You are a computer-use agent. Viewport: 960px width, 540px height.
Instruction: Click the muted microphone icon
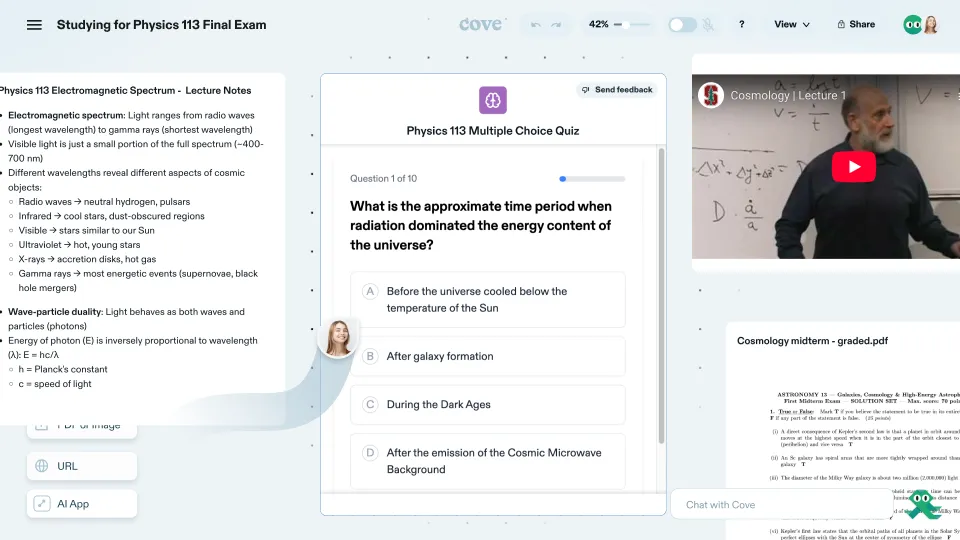pos(708,24)
